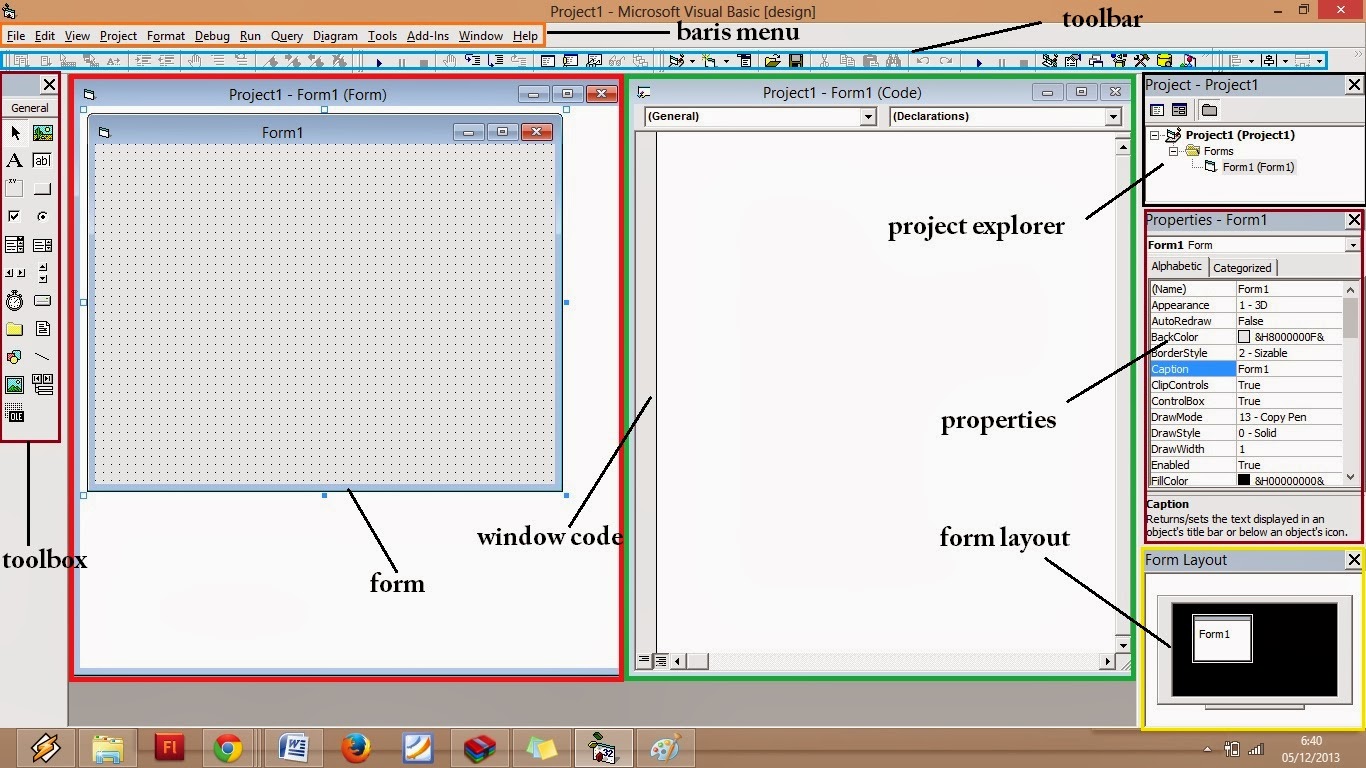Select the FileListBox control tool
Screen dimensions: 1366x768
click(43, 329)
